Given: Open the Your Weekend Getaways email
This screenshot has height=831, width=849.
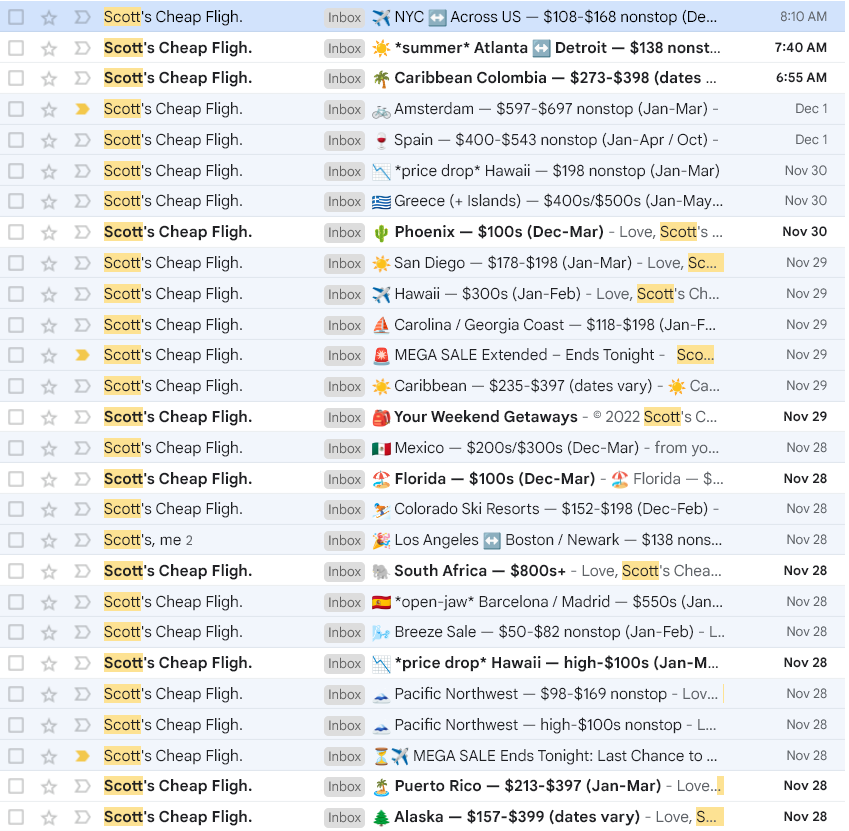Looking at the screenshot, I should click(x=422, y=417).
